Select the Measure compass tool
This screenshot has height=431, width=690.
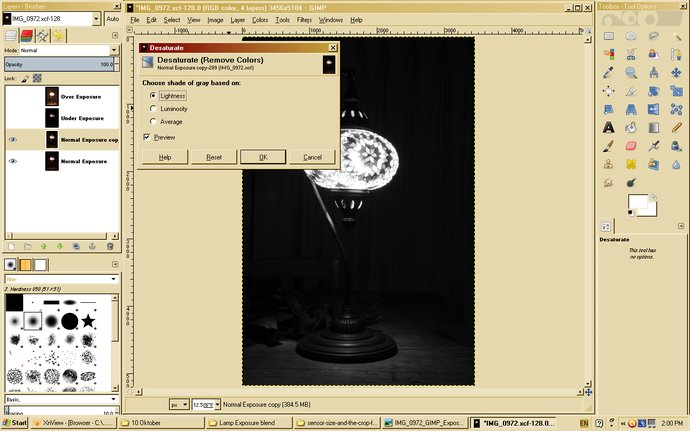pos(653,73)
